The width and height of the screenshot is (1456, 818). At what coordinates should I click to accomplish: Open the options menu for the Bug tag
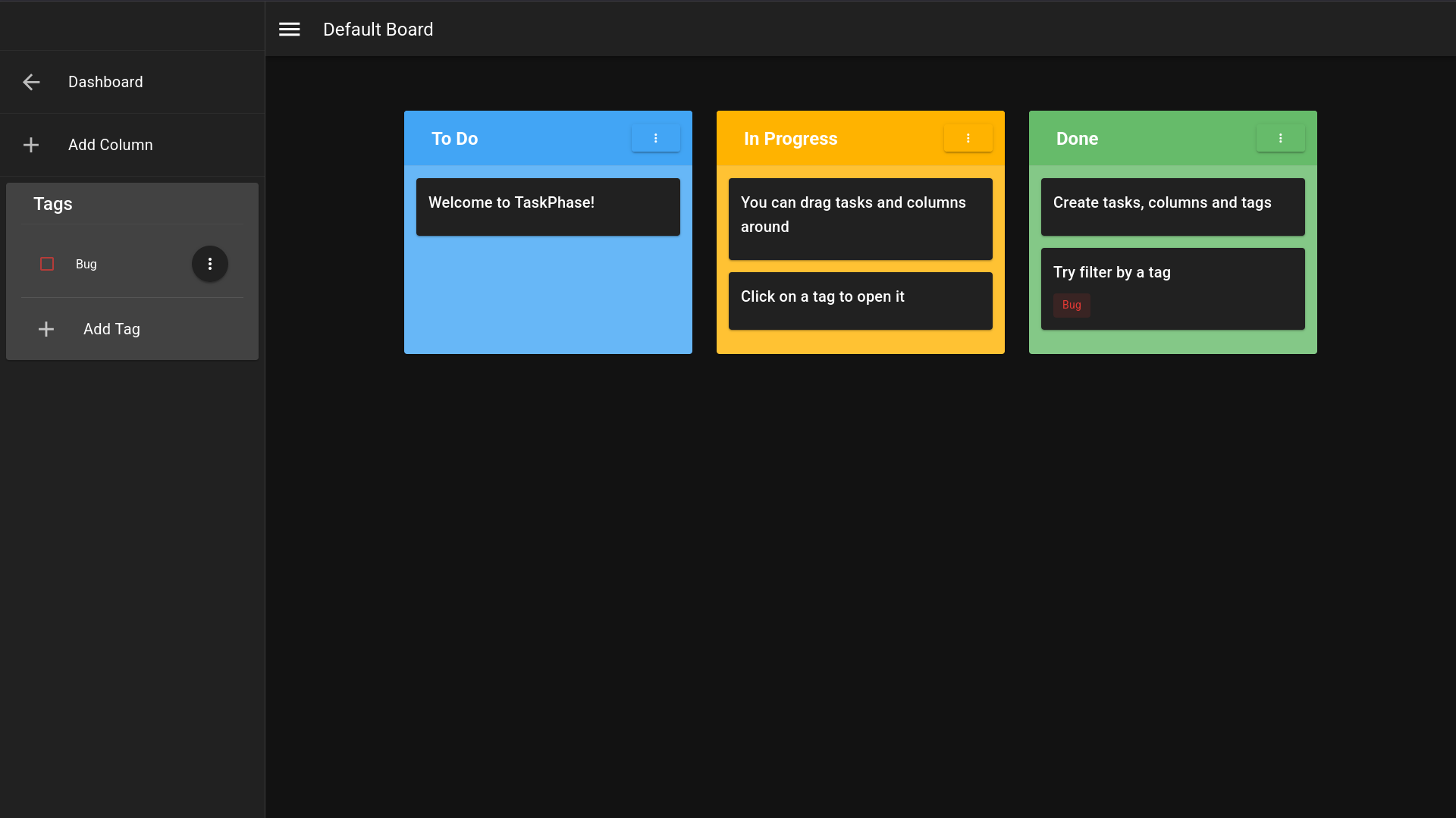[210, 264]
